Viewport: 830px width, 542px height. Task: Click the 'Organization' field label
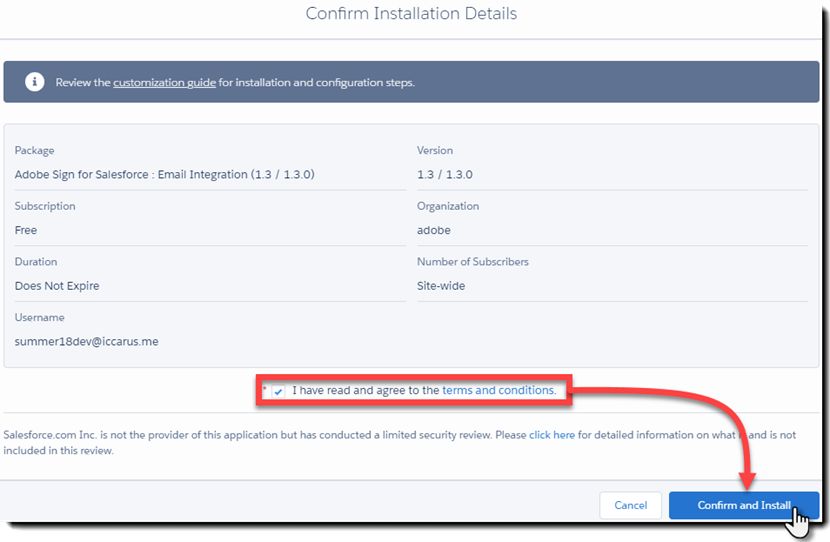[x=448, y=206]
